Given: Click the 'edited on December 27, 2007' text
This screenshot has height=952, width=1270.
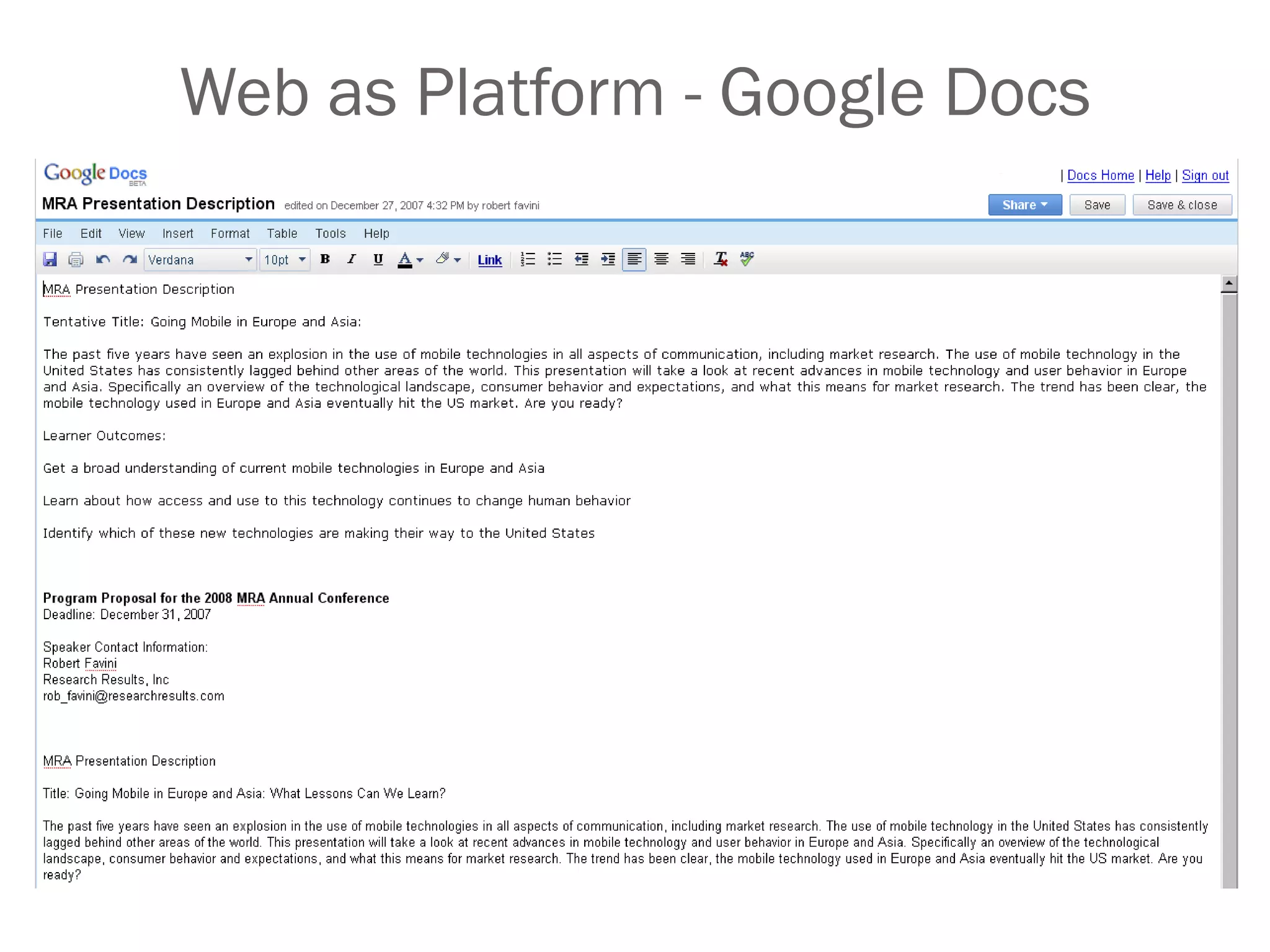Looking at the screenshot, I should tap(412, 206).
